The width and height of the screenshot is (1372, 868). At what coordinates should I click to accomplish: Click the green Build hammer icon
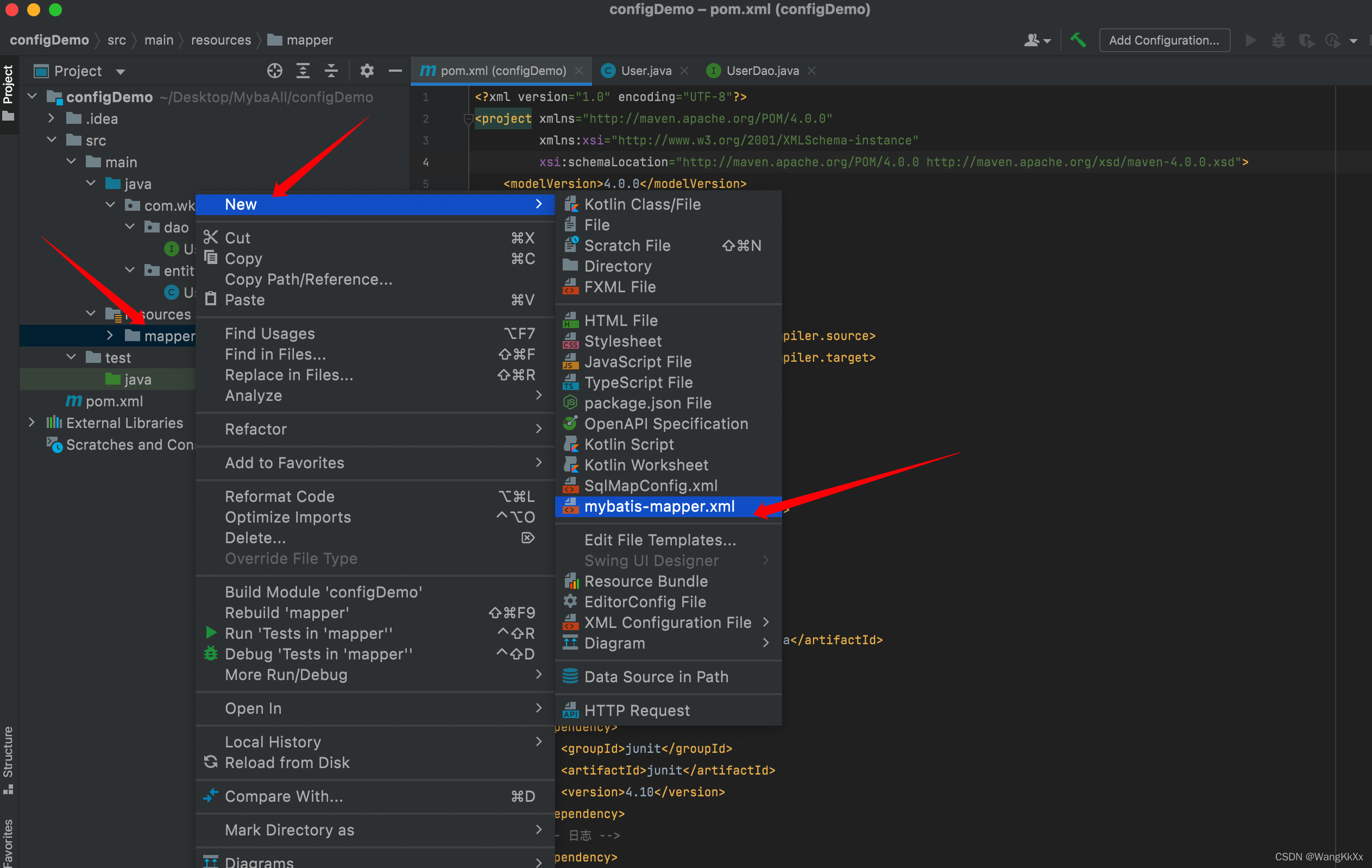tap(1078, 40)
